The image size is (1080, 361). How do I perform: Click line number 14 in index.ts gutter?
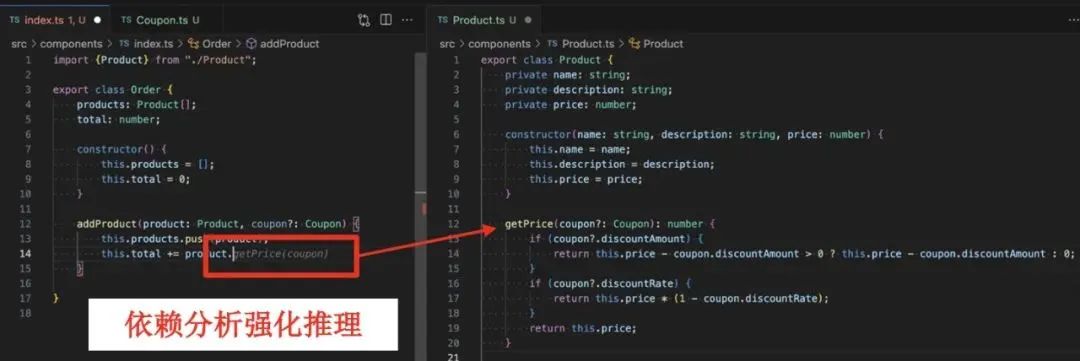(x=26, y=254)
